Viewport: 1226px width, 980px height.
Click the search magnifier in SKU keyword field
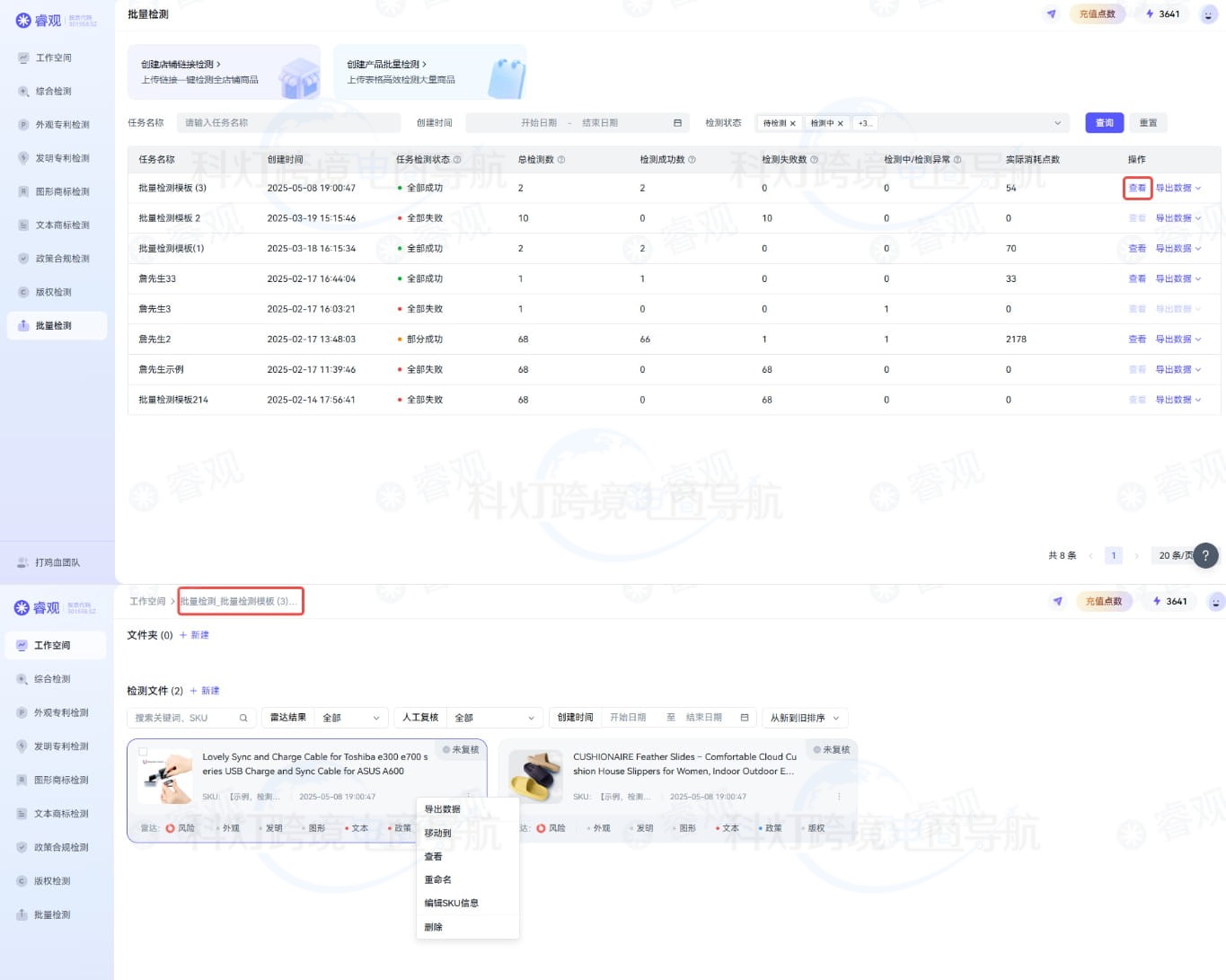coord(243,718)
